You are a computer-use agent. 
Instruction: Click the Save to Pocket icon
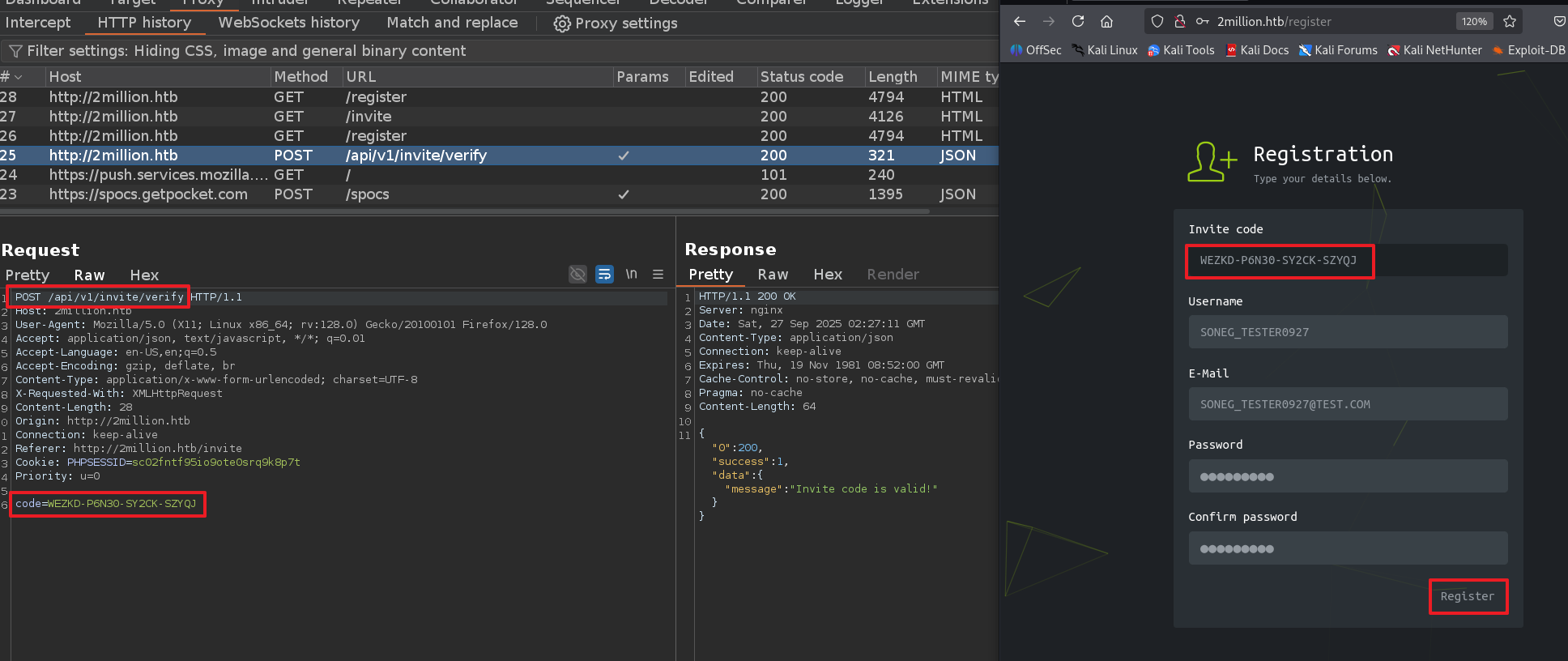(1559, 22)
